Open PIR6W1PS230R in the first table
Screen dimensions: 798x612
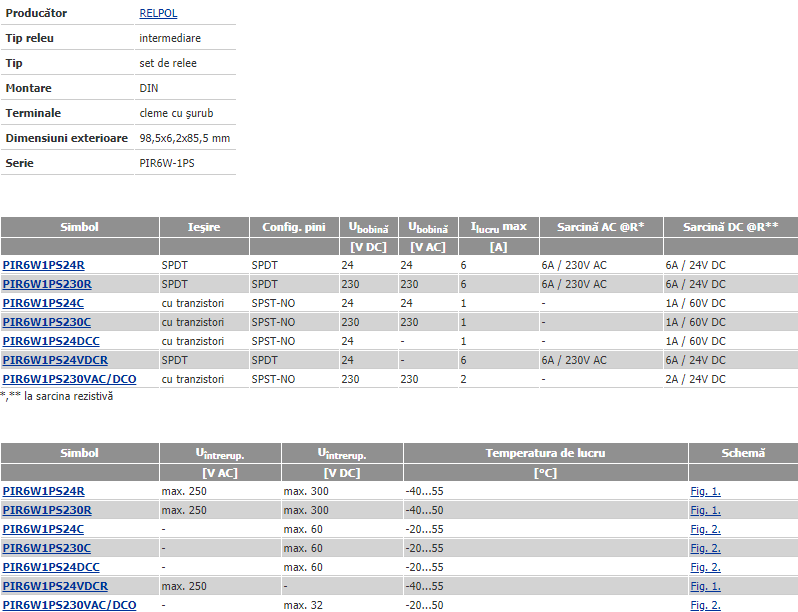(x=47, y=284)
